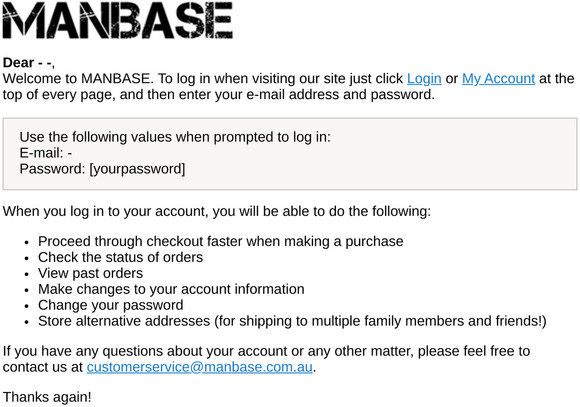Click 'Make changes to your account information' bullet
The image size is (580, 407).
[x=171, y=289]
